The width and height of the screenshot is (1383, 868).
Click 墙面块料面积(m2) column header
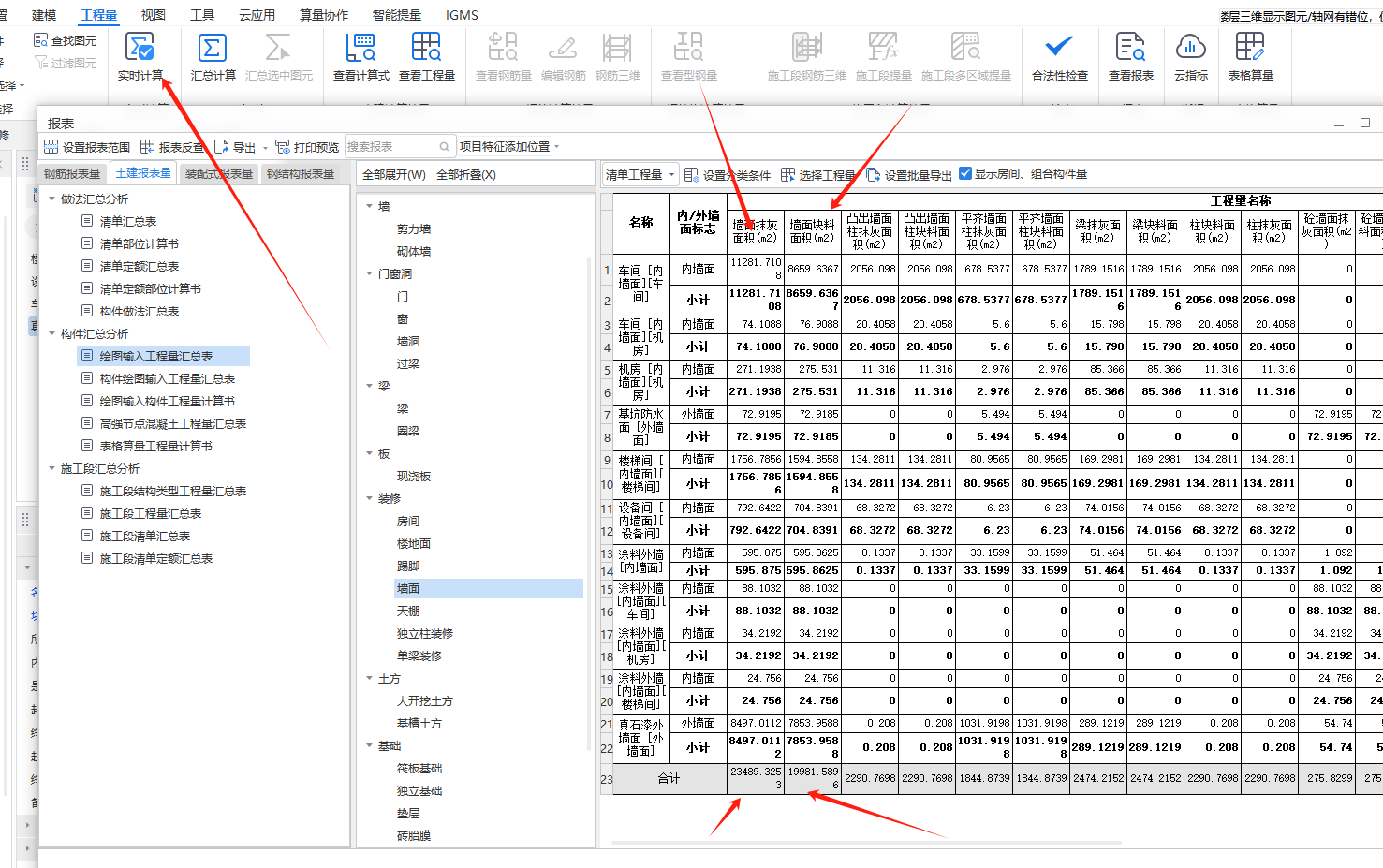point(812,231)
